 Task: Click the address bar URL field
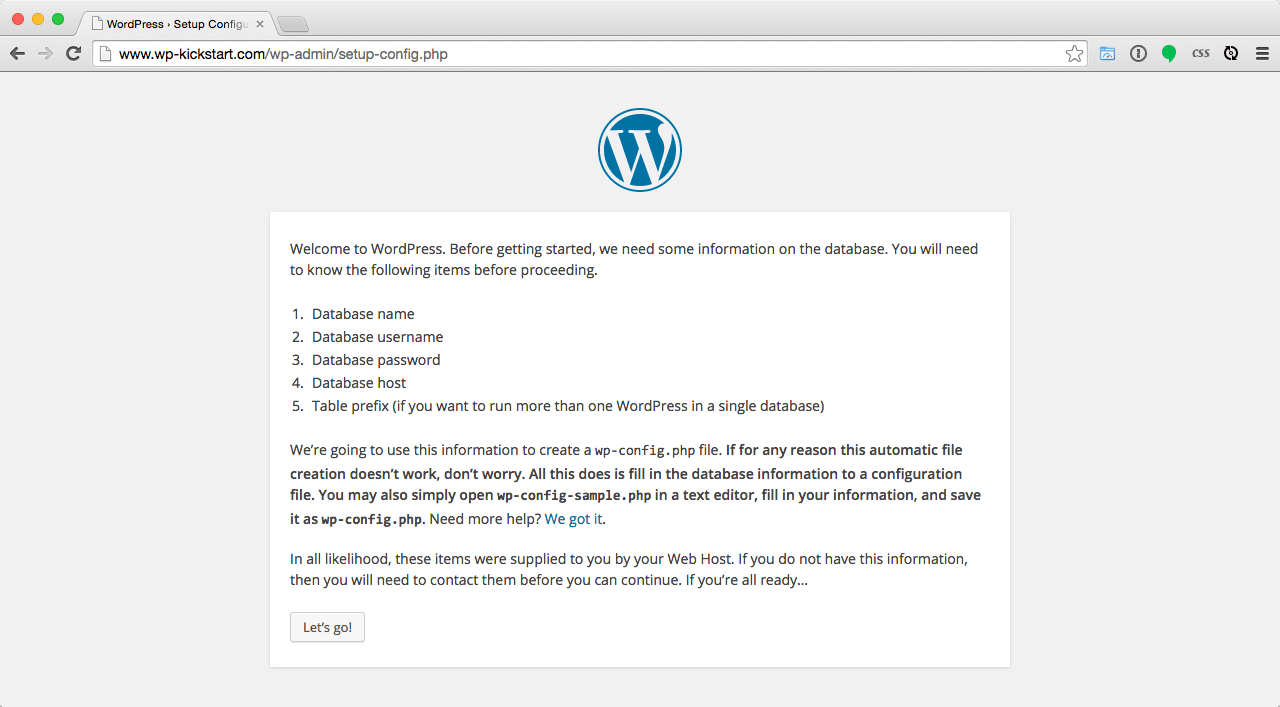[580, 54]
